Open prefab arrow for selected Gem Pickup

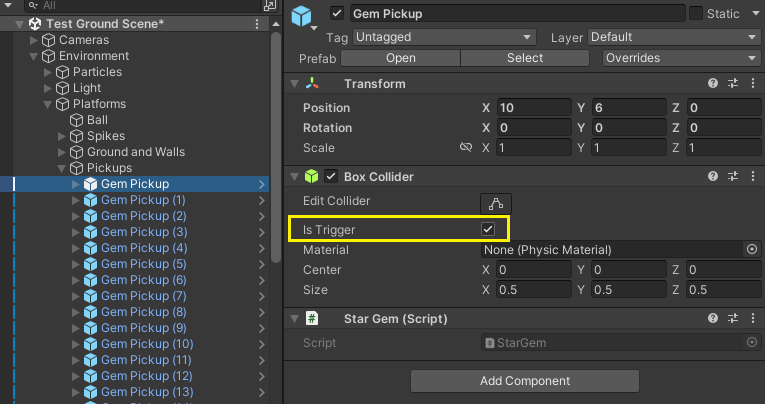coord(262,184)
